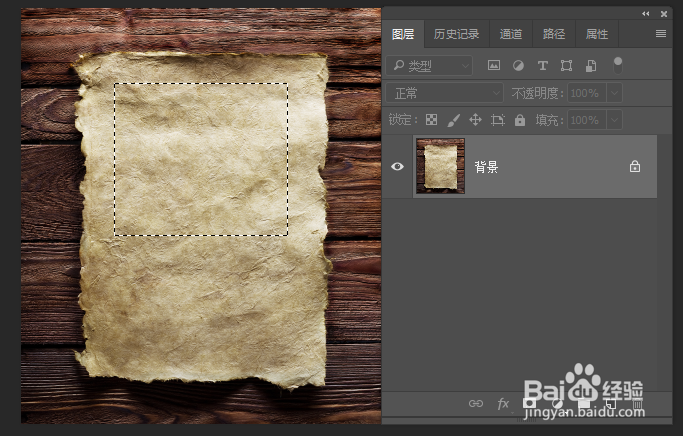
Task: Lock image pixels with brush icon
Action: [x=453, y=120]
